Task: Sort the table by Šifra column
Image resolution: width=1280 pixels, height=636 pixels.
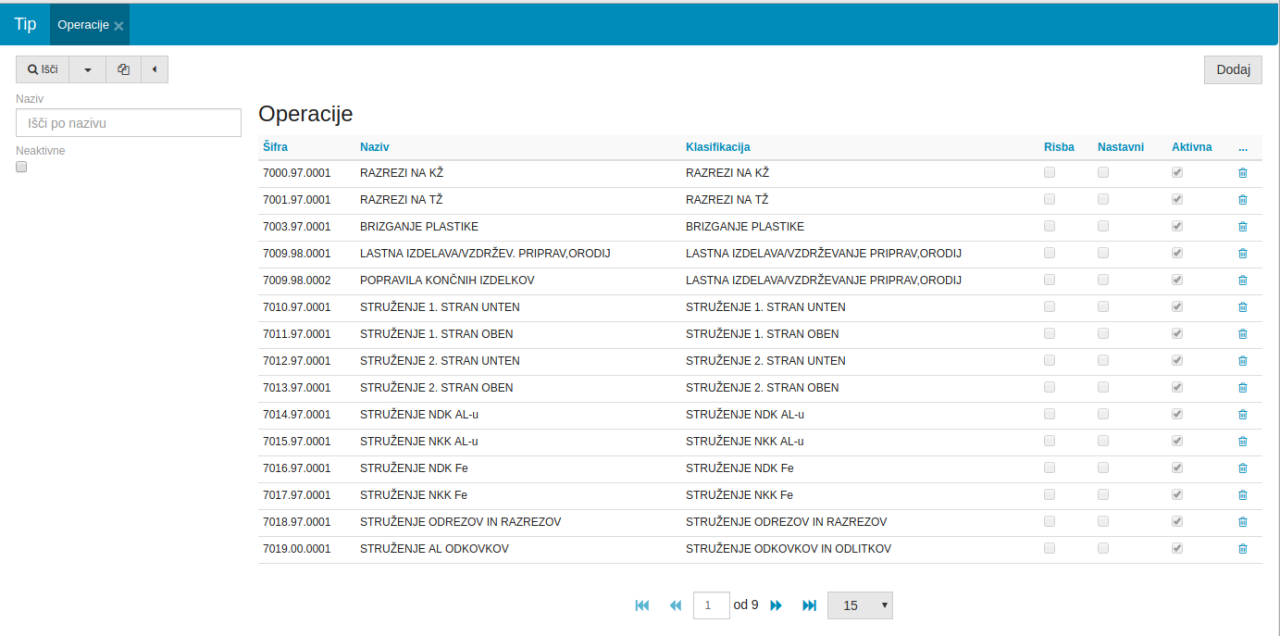Action: [275, 147]
